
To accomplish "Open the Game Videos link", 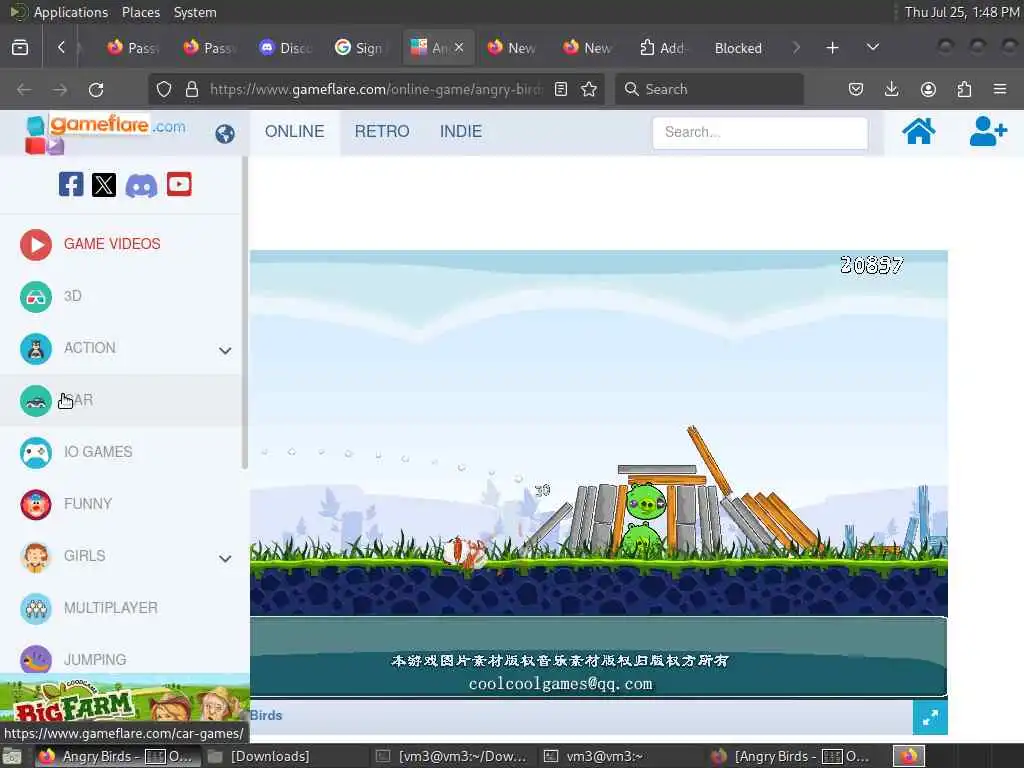I will (x=112, y=244).
